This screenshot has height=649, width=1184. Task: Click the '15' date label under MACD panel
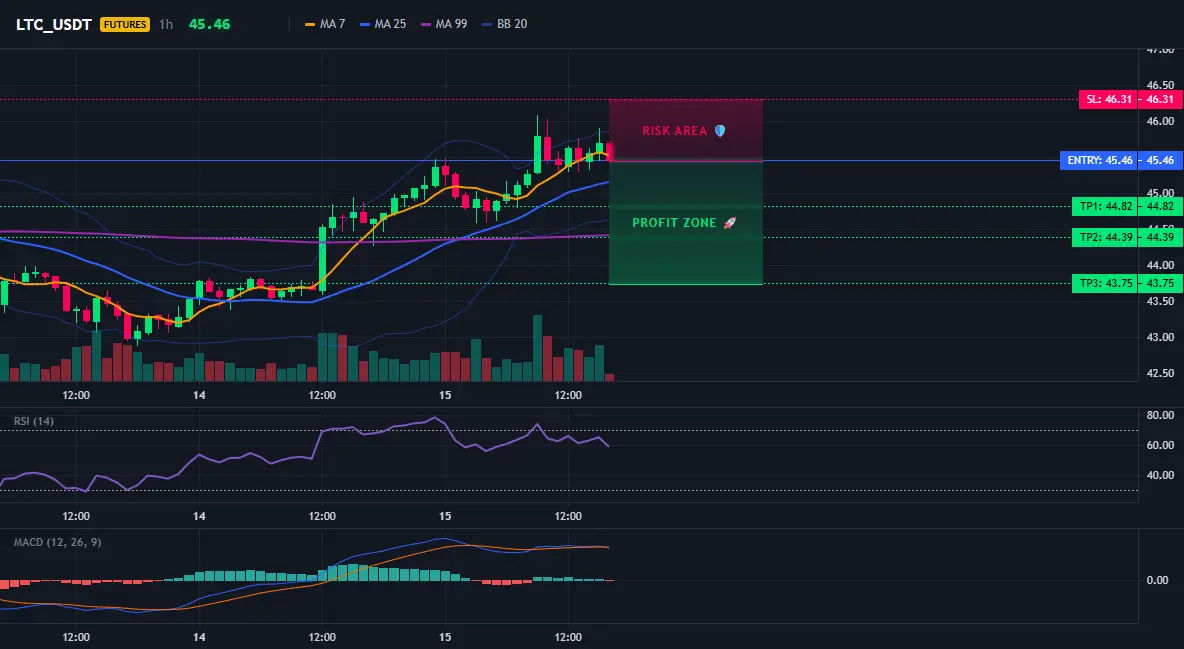[446, 637]
